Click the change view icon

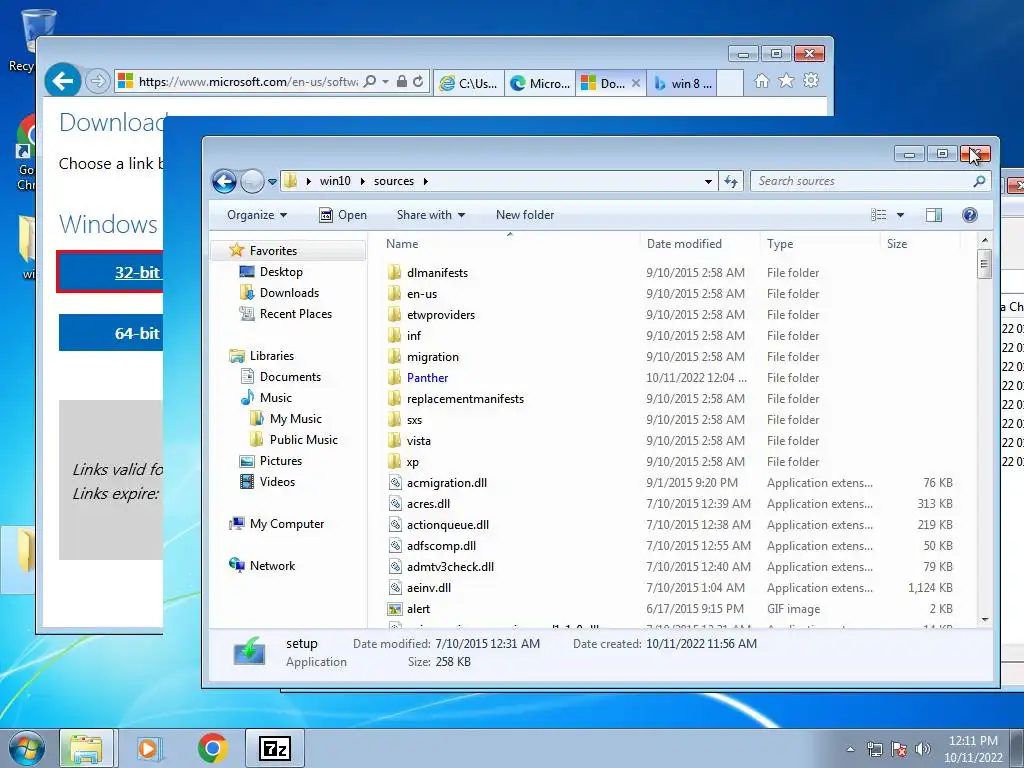pos(879,215)
